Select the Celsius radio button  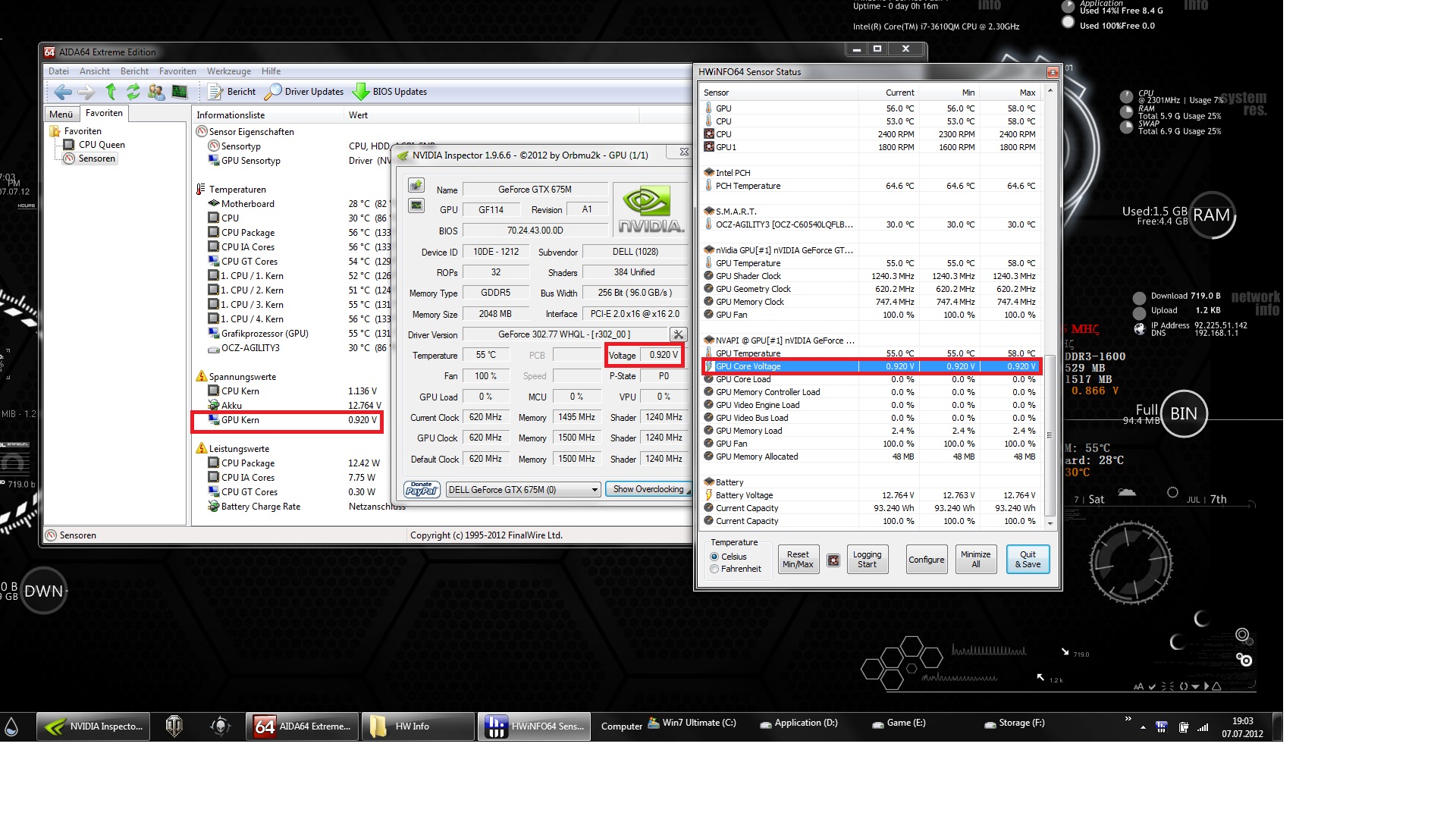[714, 557]
